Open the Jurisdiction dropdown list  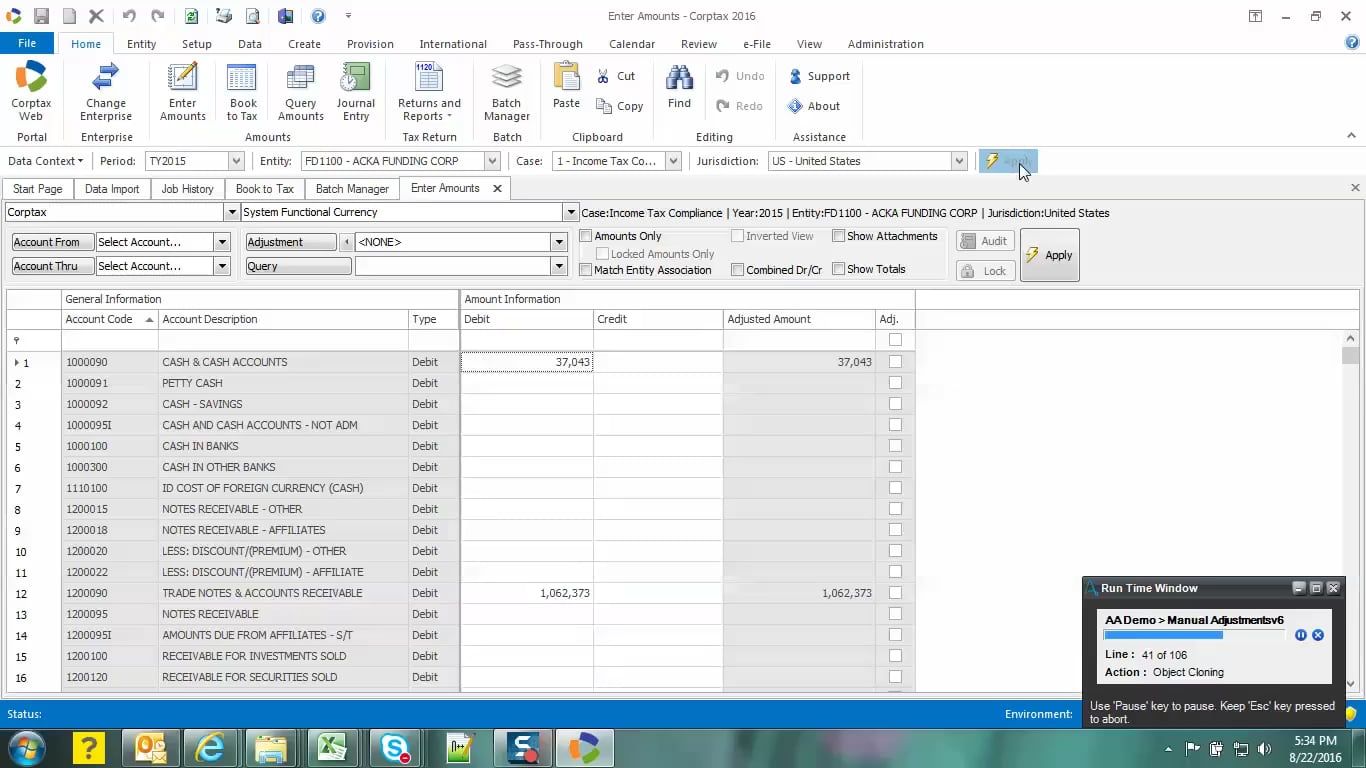959,161
